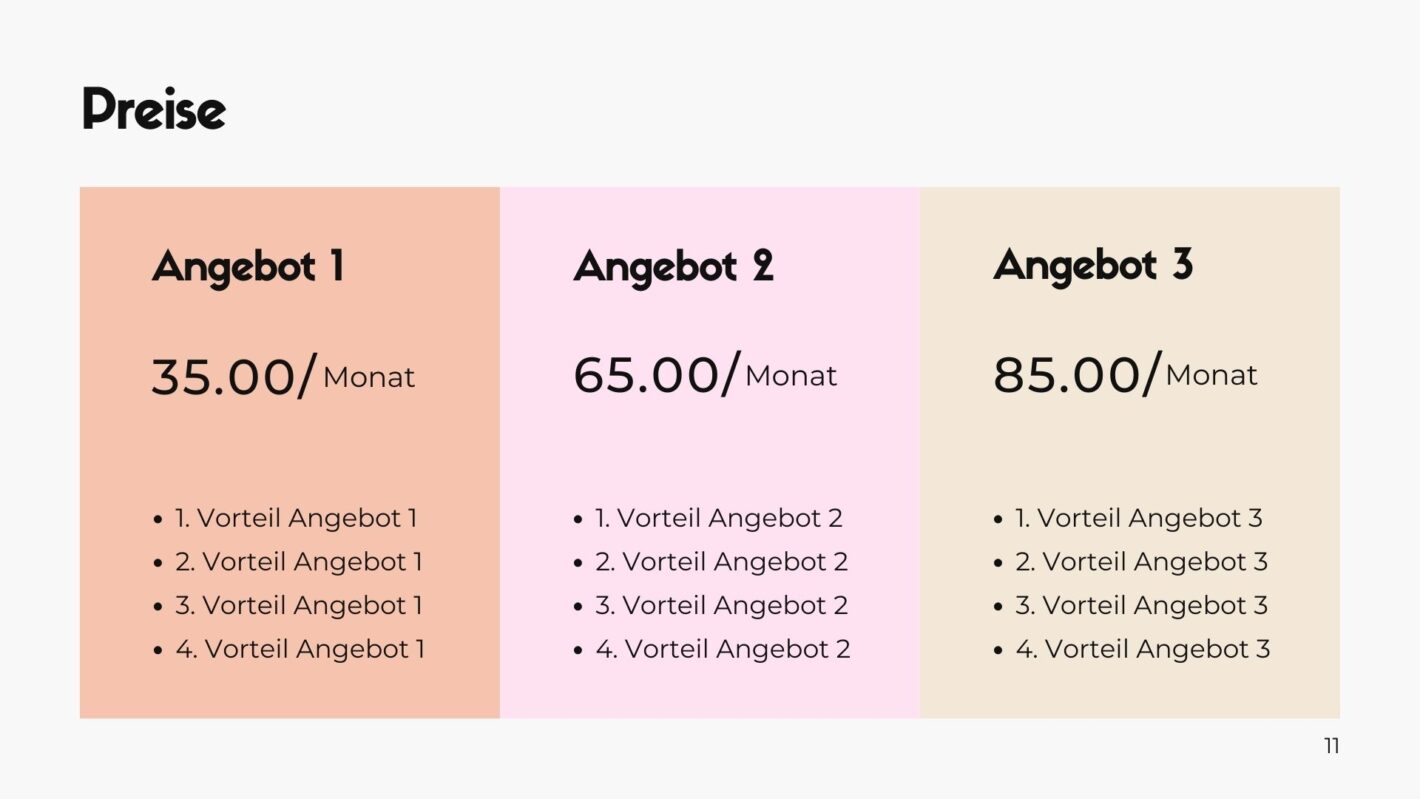Image resolution: width=1420 pixels, height=799 pixels.
Task: Select bullet 4. Vorteil Angebot 1
Action: pos(300,649)
